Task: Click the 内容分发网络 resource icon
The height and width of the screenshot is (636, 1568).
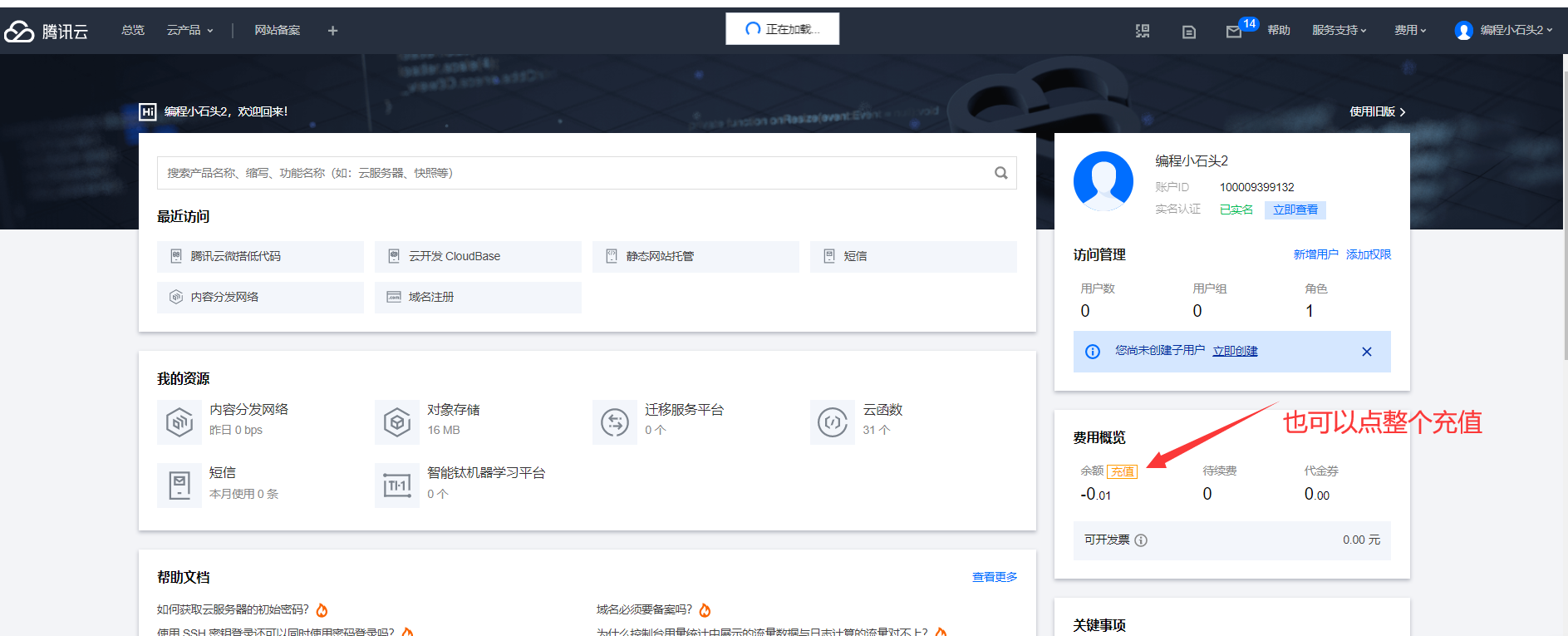Action: (x=179, y=422)
